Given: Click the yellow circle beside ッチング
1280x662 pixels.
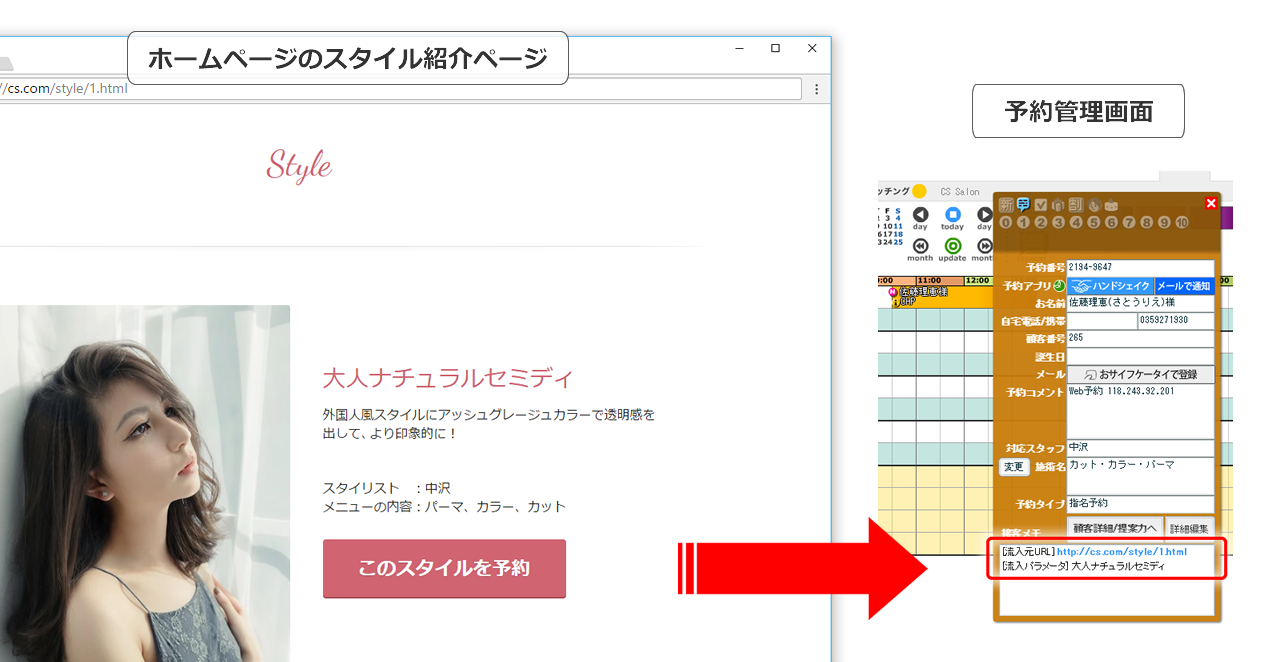Looking at the screenshot, I should [x=919, y=192].
